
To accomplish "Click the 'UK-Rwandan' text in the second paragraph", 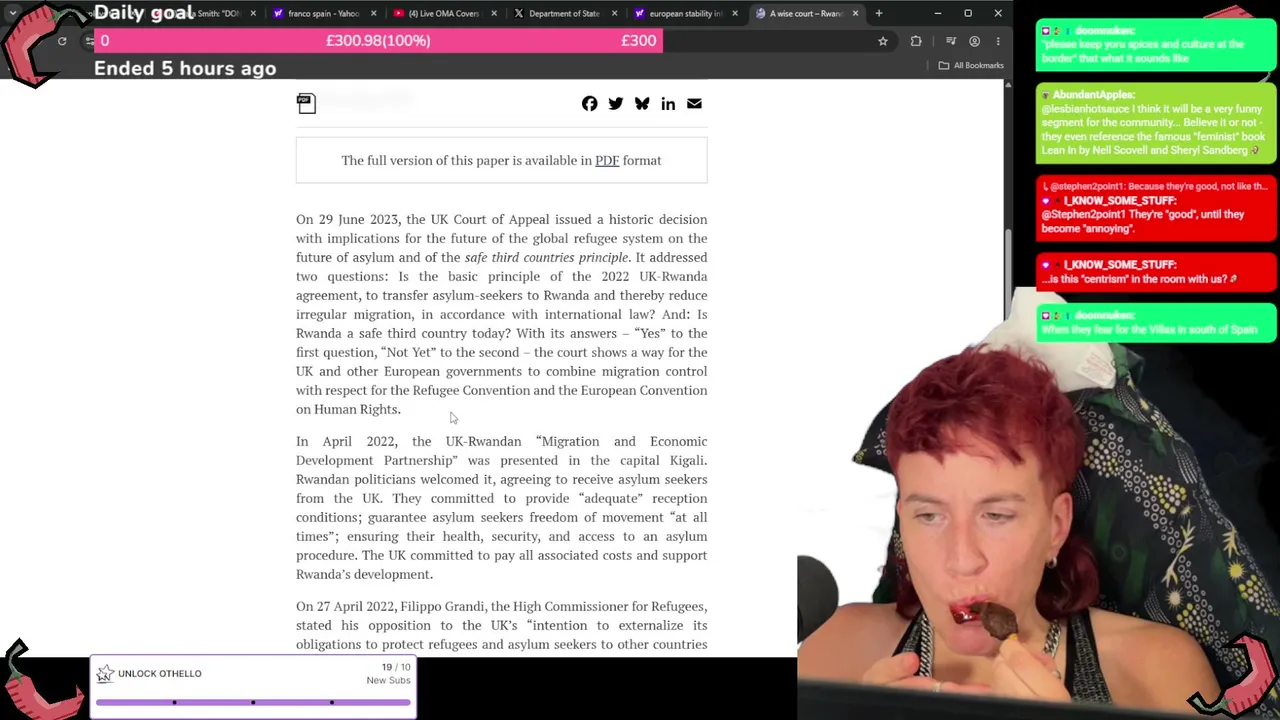I will point(483,441).
